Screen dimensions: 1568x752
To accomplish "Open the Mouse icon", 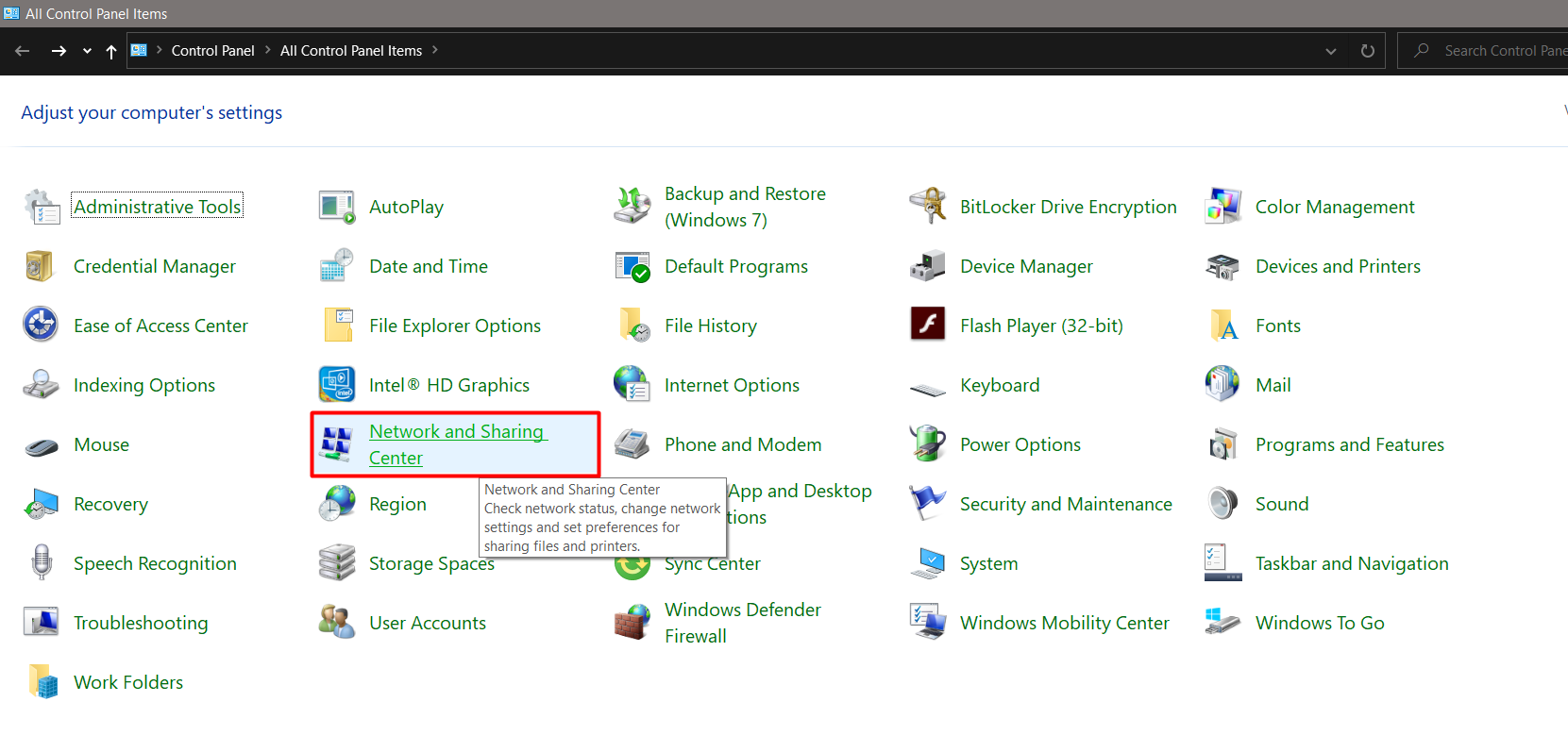I will [x=42, y=446].
